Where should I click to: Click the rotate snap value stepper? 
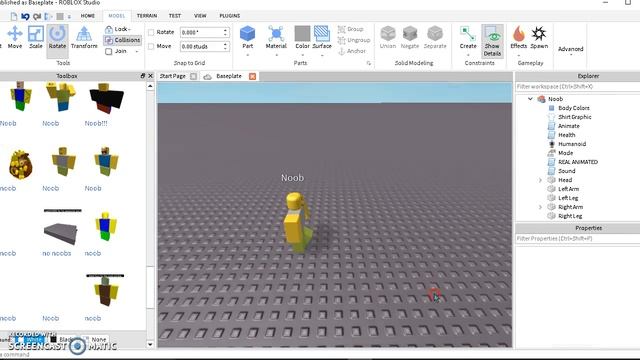point(226,32)
